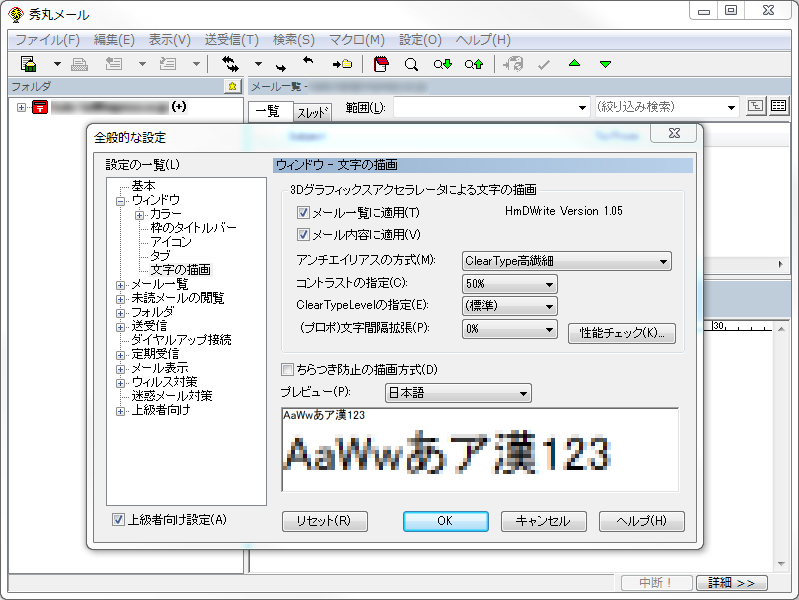The image size is (799, 600).
Task: Expand the カラー tree node
Action: [x=139, y=215]
